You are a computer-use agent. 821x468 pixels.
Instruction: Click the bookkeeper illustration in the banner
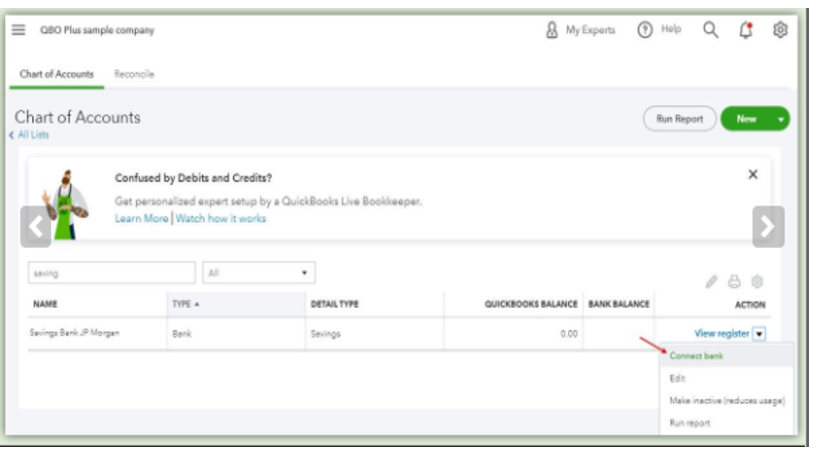click(66, 205)
